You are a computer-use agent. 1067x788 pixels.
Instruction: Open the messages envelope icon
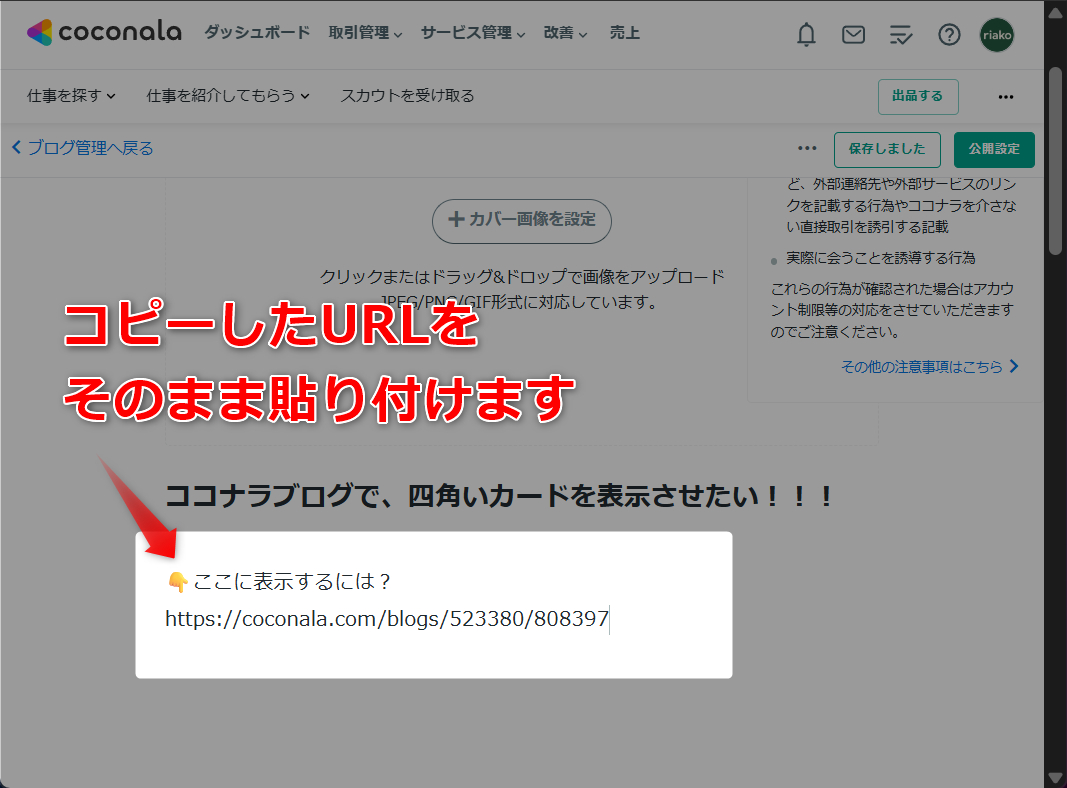click(853, 34)
